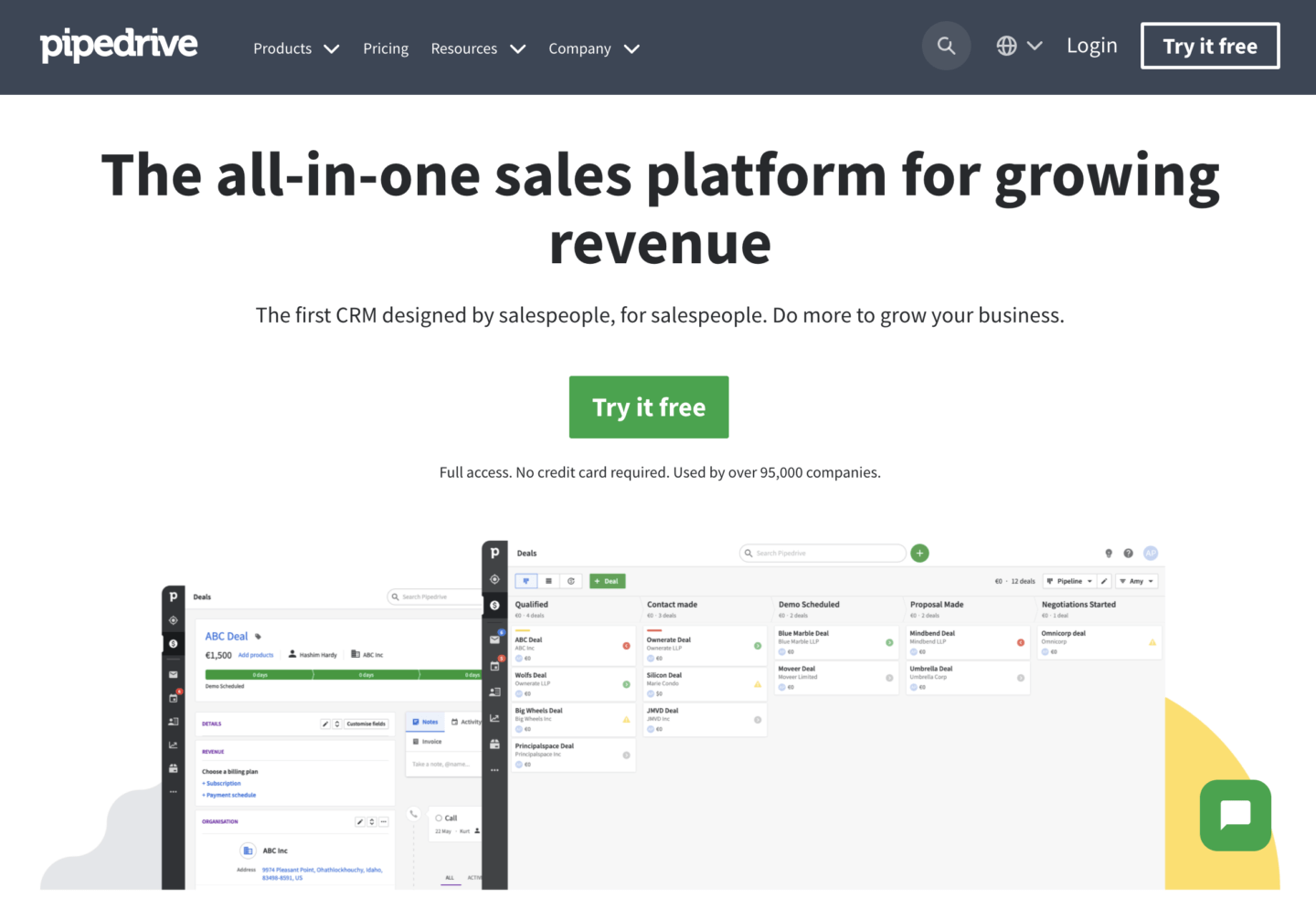Open the Mail icon in pipeline mockup sidebar
This screenshot has width=1316, height=898.
[x=494, y=639]
